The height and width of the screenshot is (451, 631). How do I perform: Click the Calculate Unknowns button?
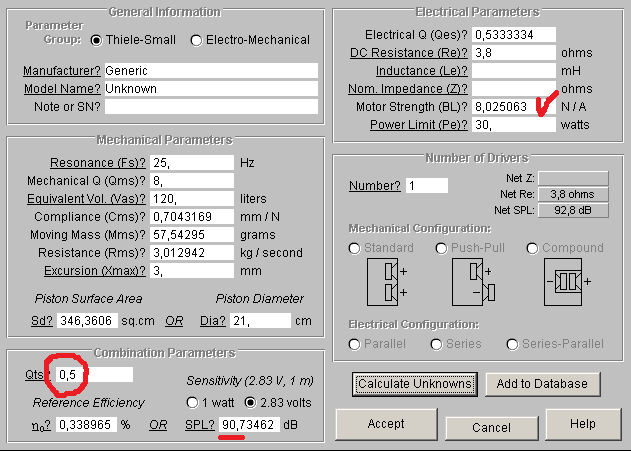(x=415, y=384)
